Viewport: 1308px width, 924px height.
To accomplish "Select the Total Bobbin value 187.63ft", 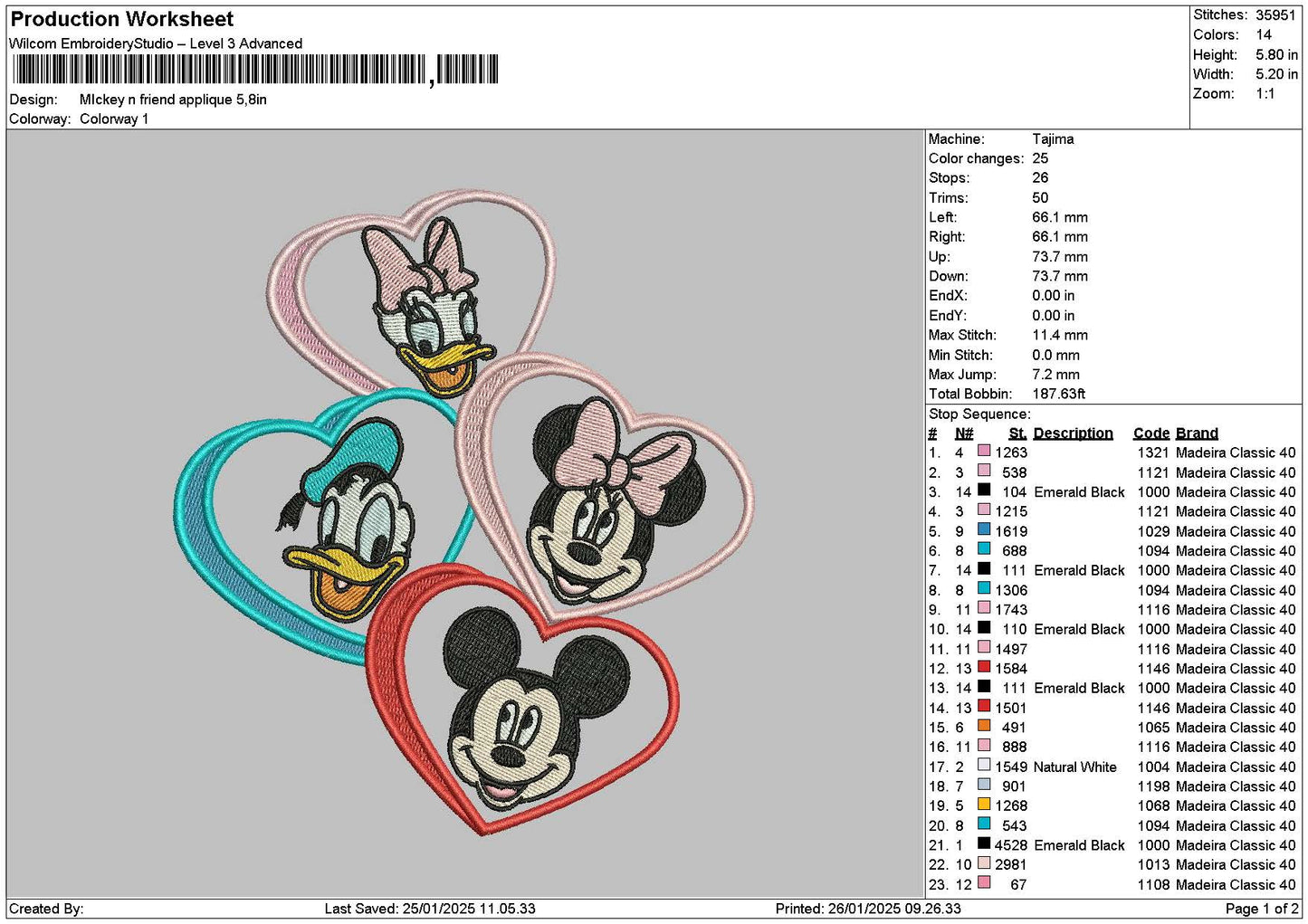I will coord(1058,394).
